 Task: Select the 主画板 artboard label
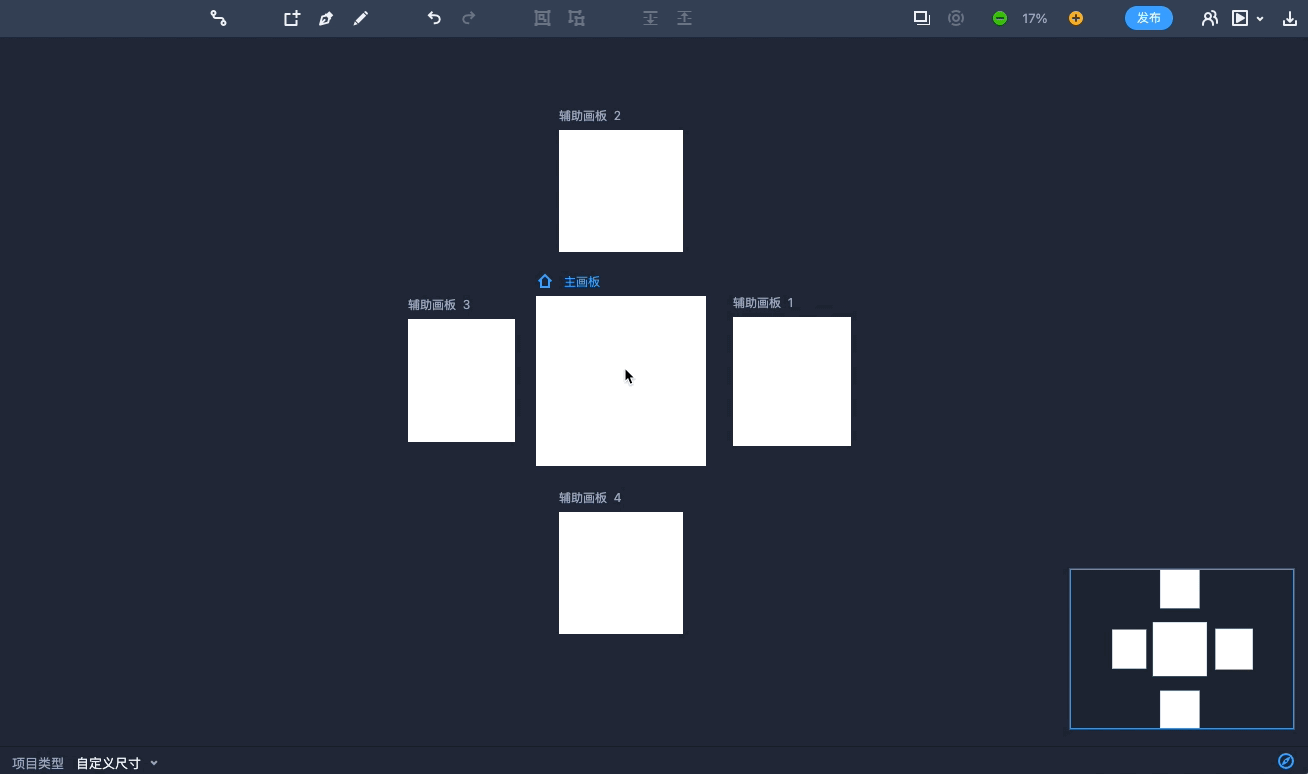(x=581, y=282)
